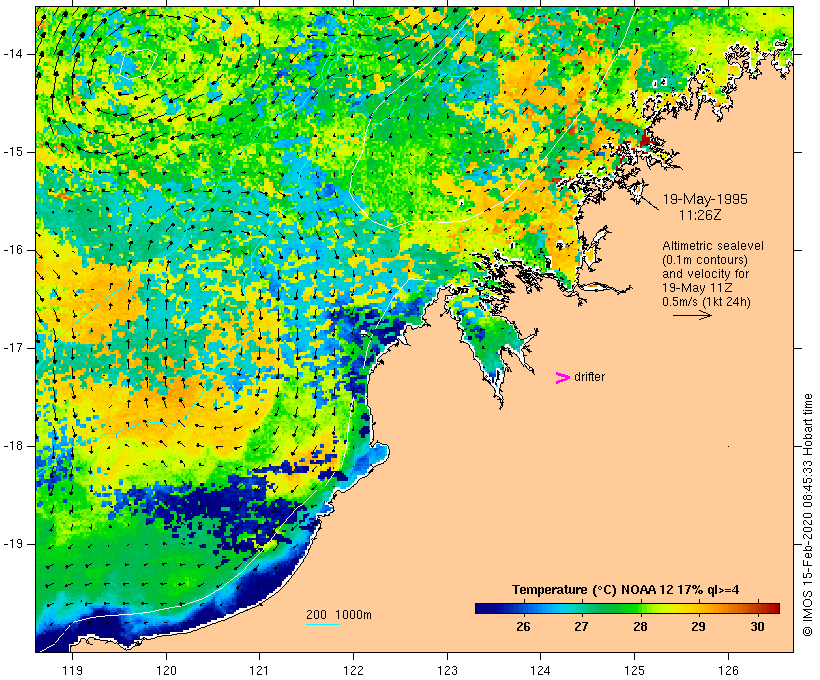
Task: Click latitude axis label -15
Action: point(13,152)
